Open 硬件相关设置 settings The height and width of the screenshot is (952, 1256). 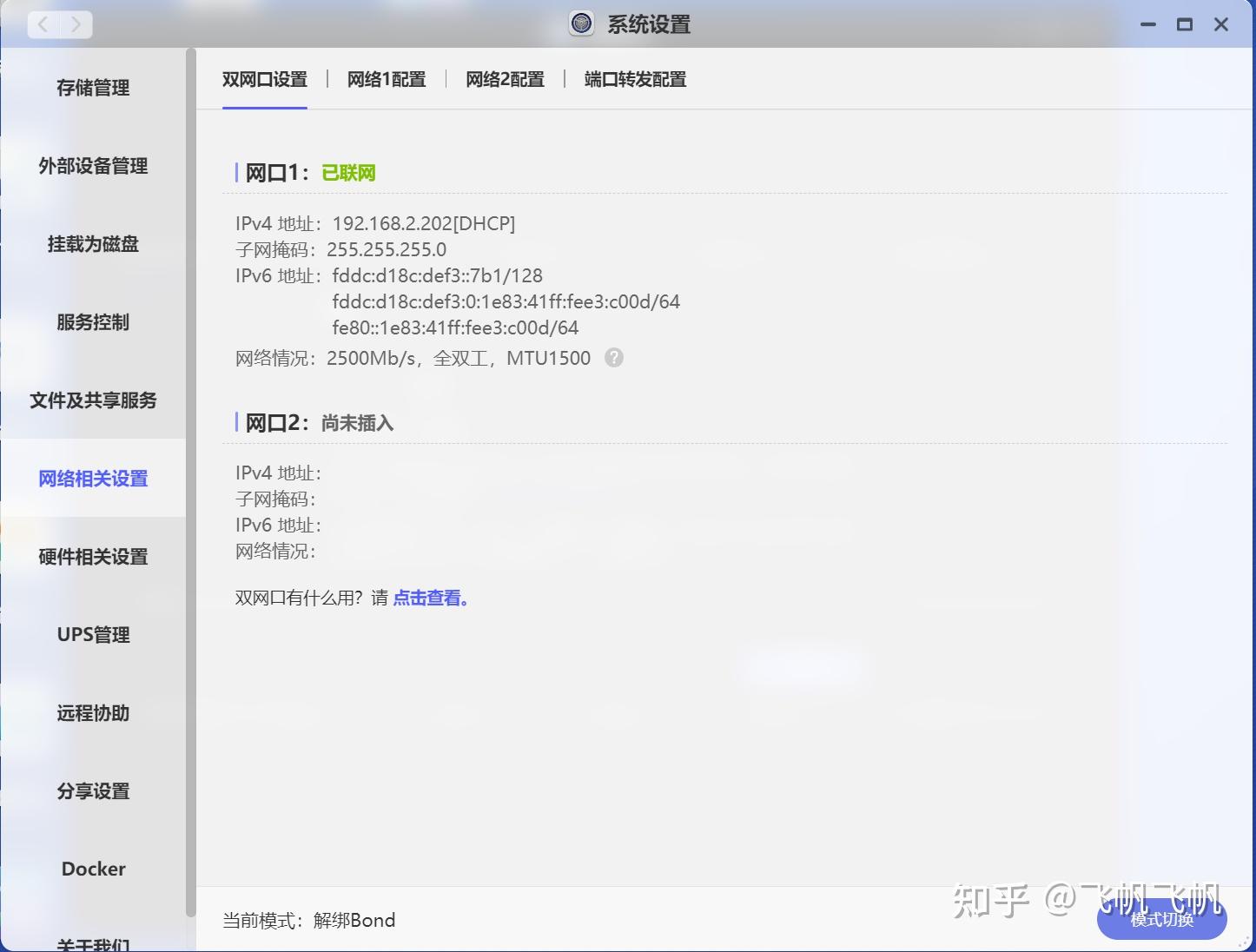(x=92, y=556)
